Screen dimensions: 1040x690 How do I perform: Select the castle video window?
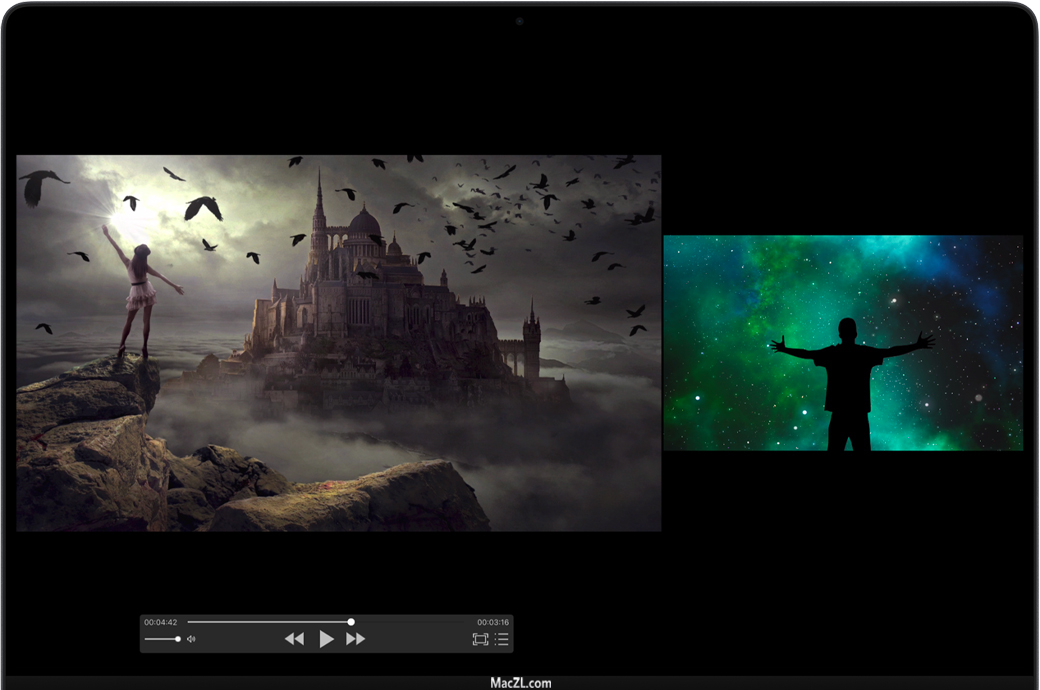(x=338, y=450)
